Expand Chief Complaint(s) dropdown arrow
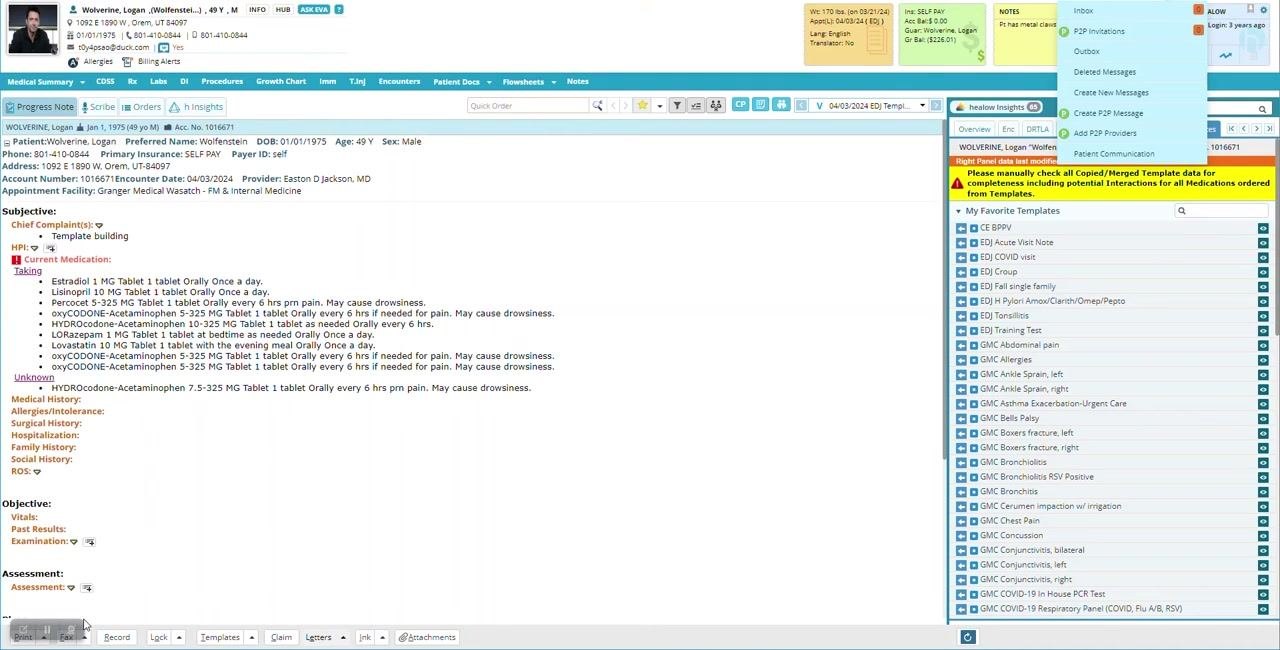The height and width of the screenshot is (650, 1280). coord(99,225)
